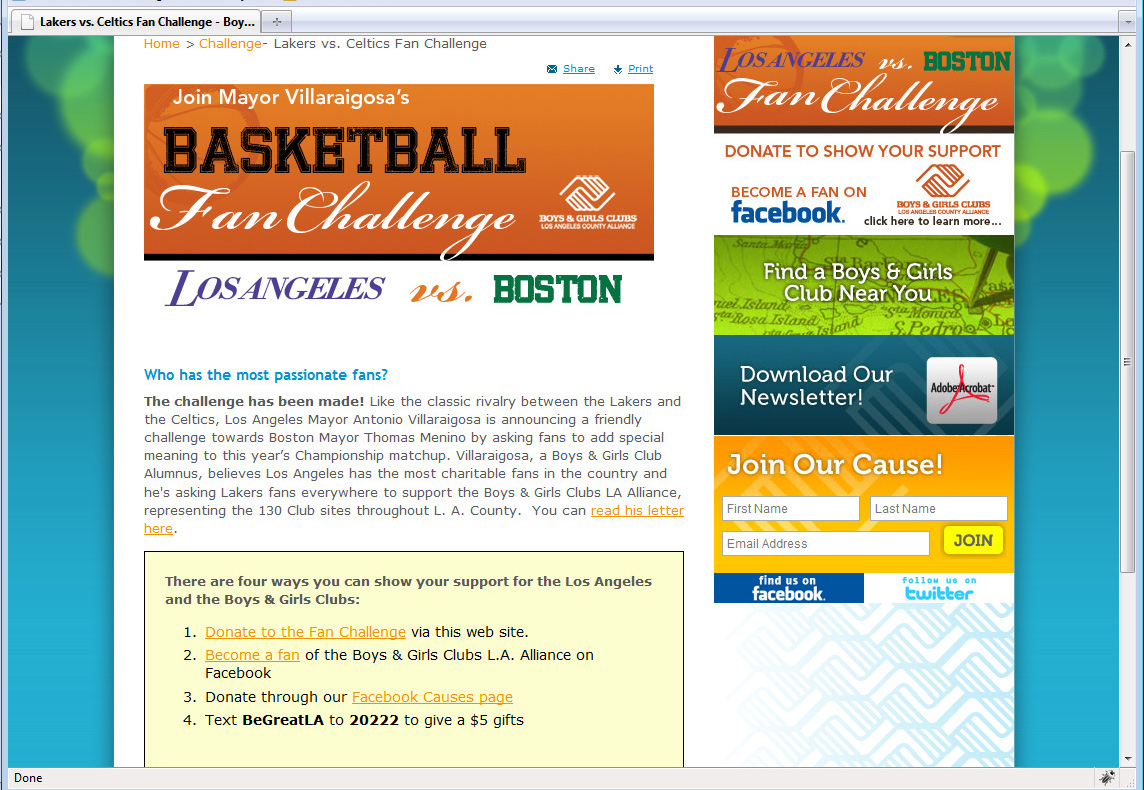Click the Basketball Fan Challenge main banner
The image size is (1144, 790).
pyautogui.click(x=398, y=172)
